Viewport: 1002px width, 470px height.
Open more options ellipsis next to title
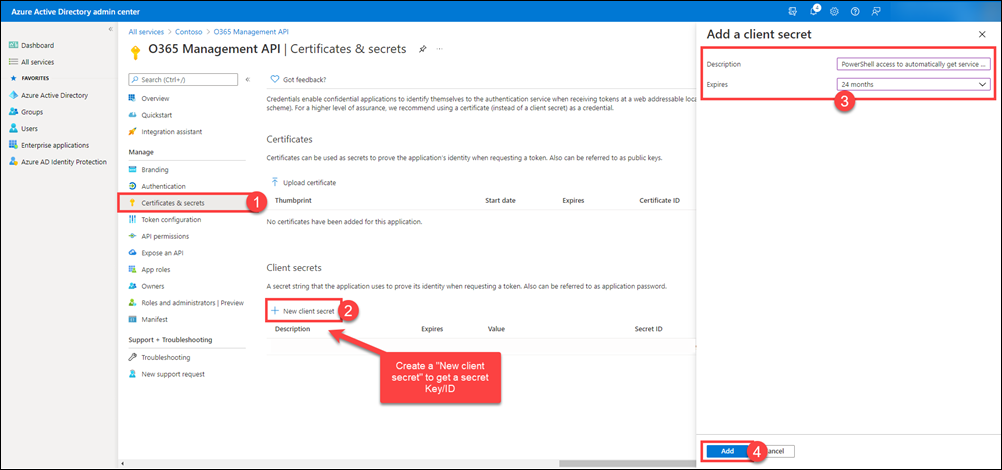tap(440, 49)
